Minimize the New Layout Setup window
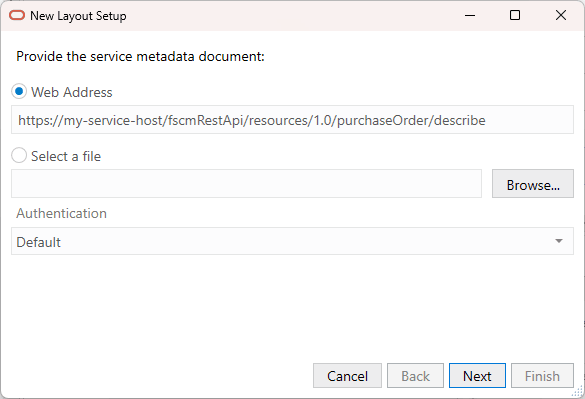The height and width of the screenshot is (399, 585). 470,15
